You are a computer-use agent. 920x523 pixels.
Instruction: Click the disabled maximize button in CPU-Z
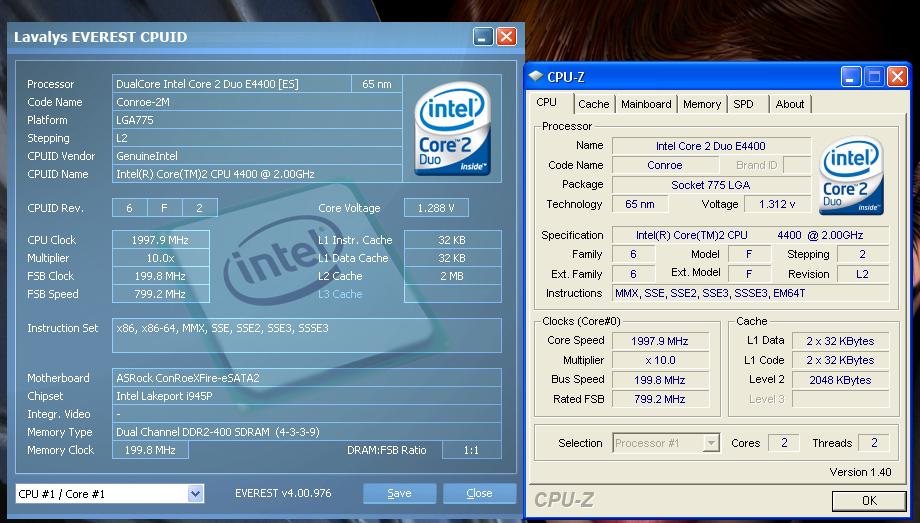[x=874, y=76]
